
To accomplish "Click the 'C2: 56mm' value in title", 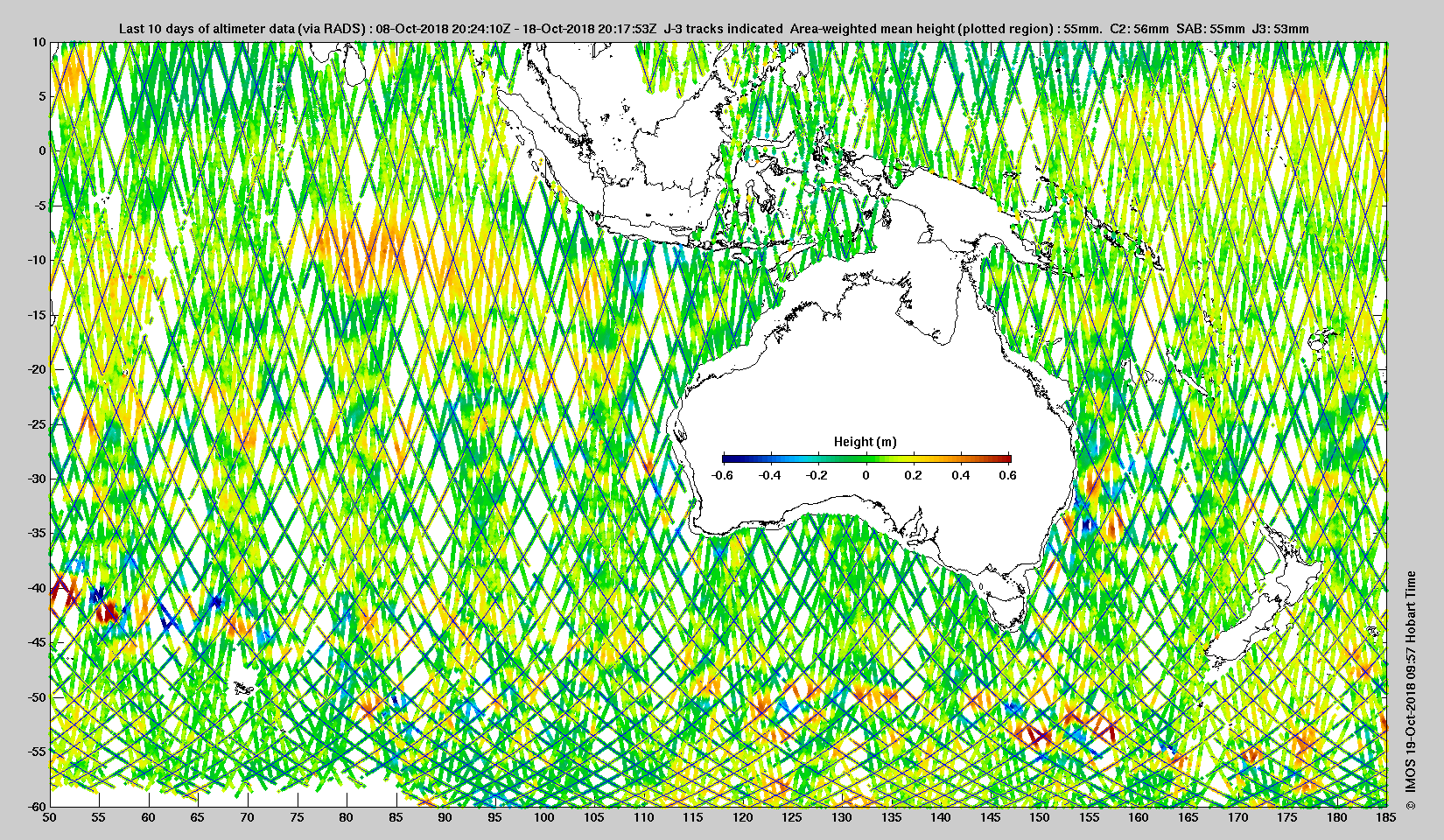I will pyautogui.click(x=1139, y=29).
